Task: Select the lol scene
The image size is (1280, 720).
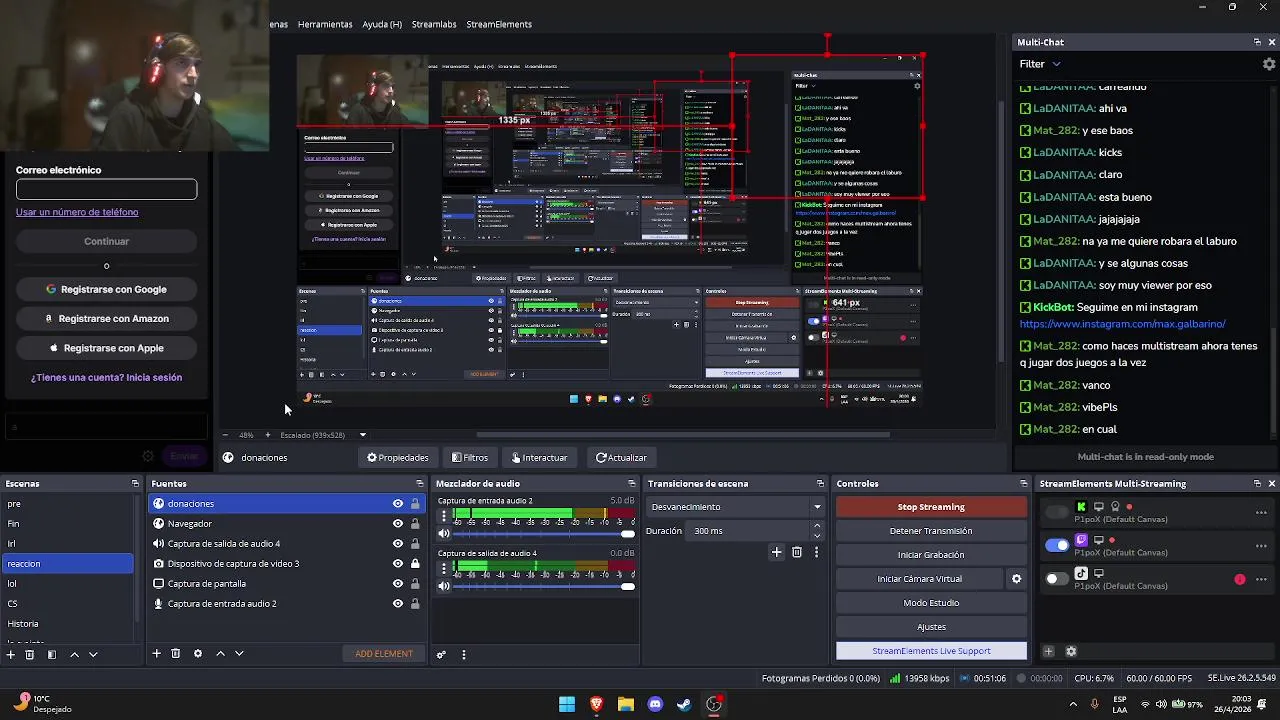Action: tap(67, 584)
